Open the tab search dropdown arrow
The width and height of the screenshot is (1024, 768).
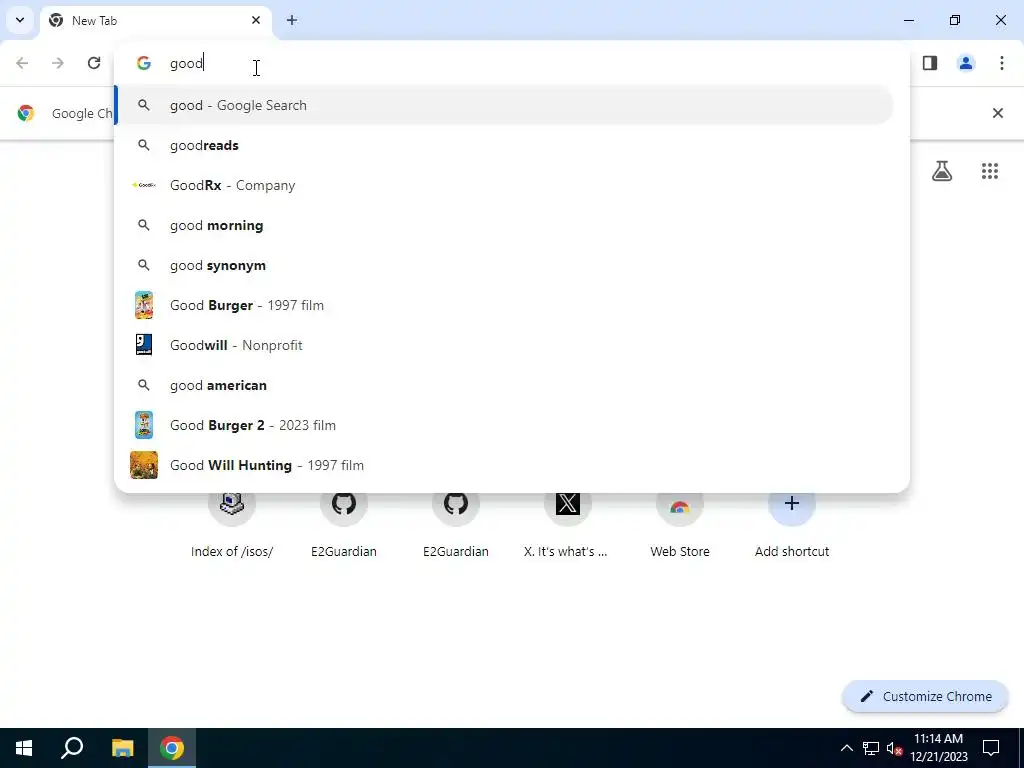click(20, 20)
